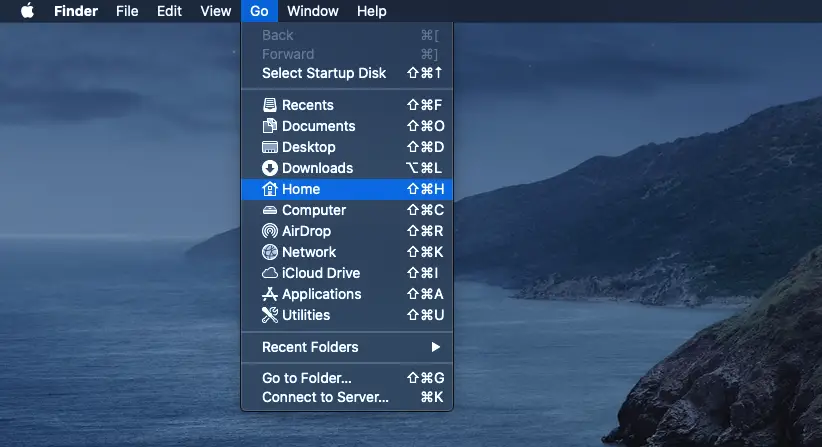Open the View menu in menu bar

pos(215,11)
